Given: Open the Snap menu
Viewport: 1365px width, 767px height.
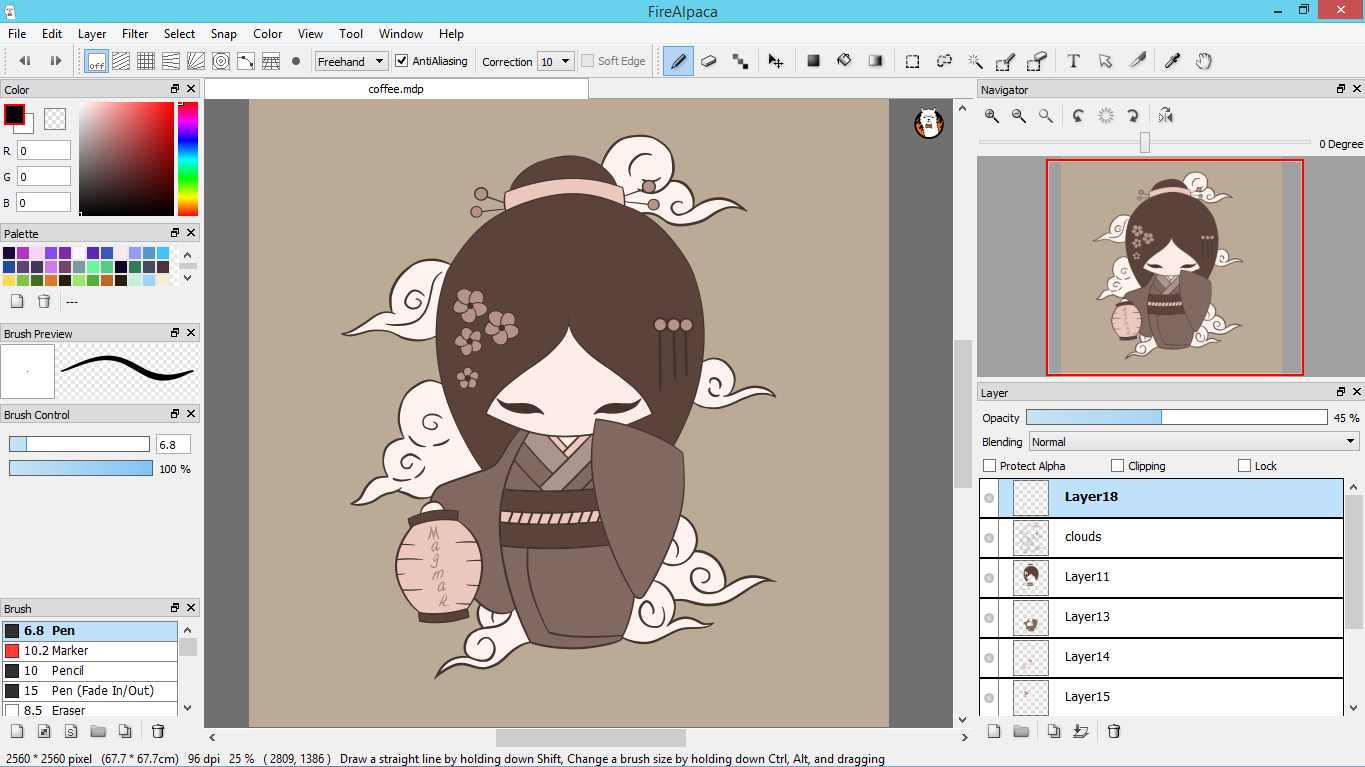Looking at the screenshot, I should tap(224, 33).
